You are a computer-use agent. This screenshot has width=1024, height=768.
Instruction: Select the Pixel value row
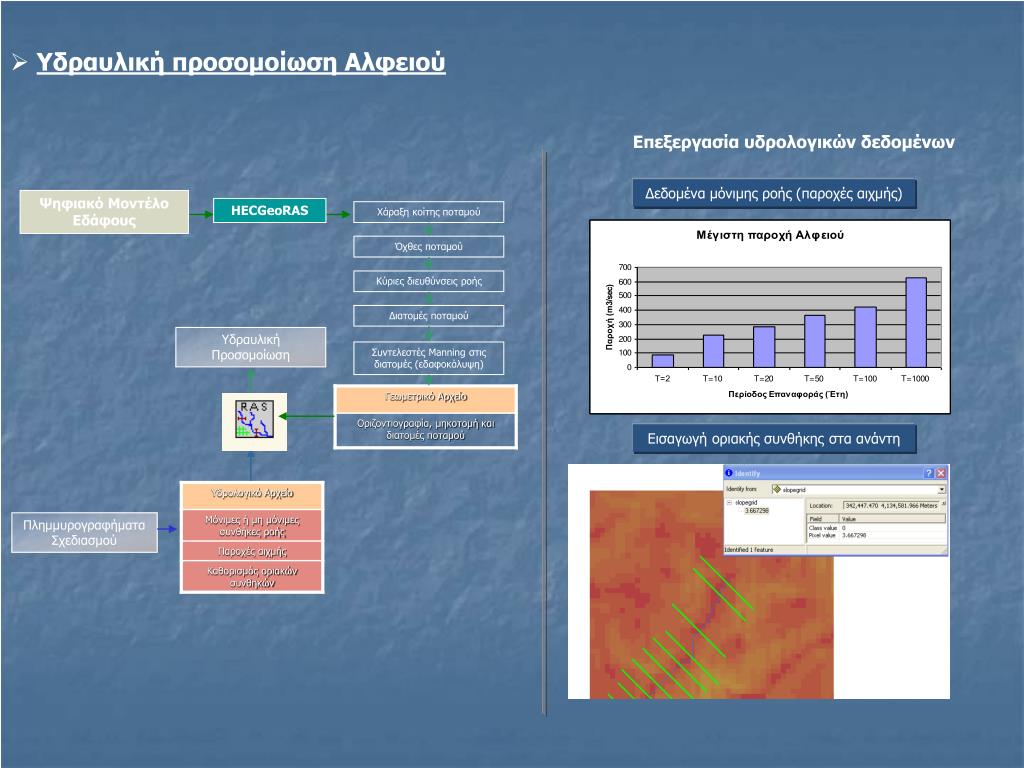876,535
